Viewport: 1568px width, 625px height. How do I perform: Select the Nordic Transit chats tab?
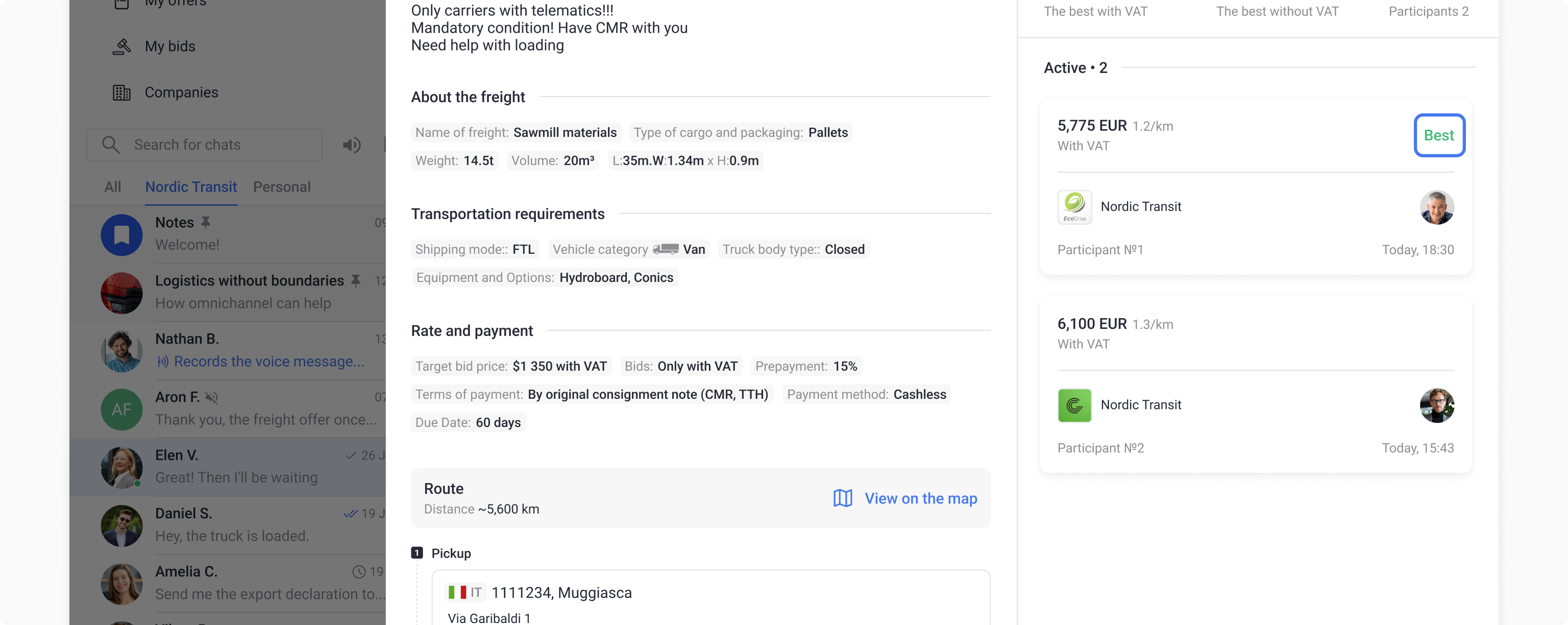(x=191, y=187)
